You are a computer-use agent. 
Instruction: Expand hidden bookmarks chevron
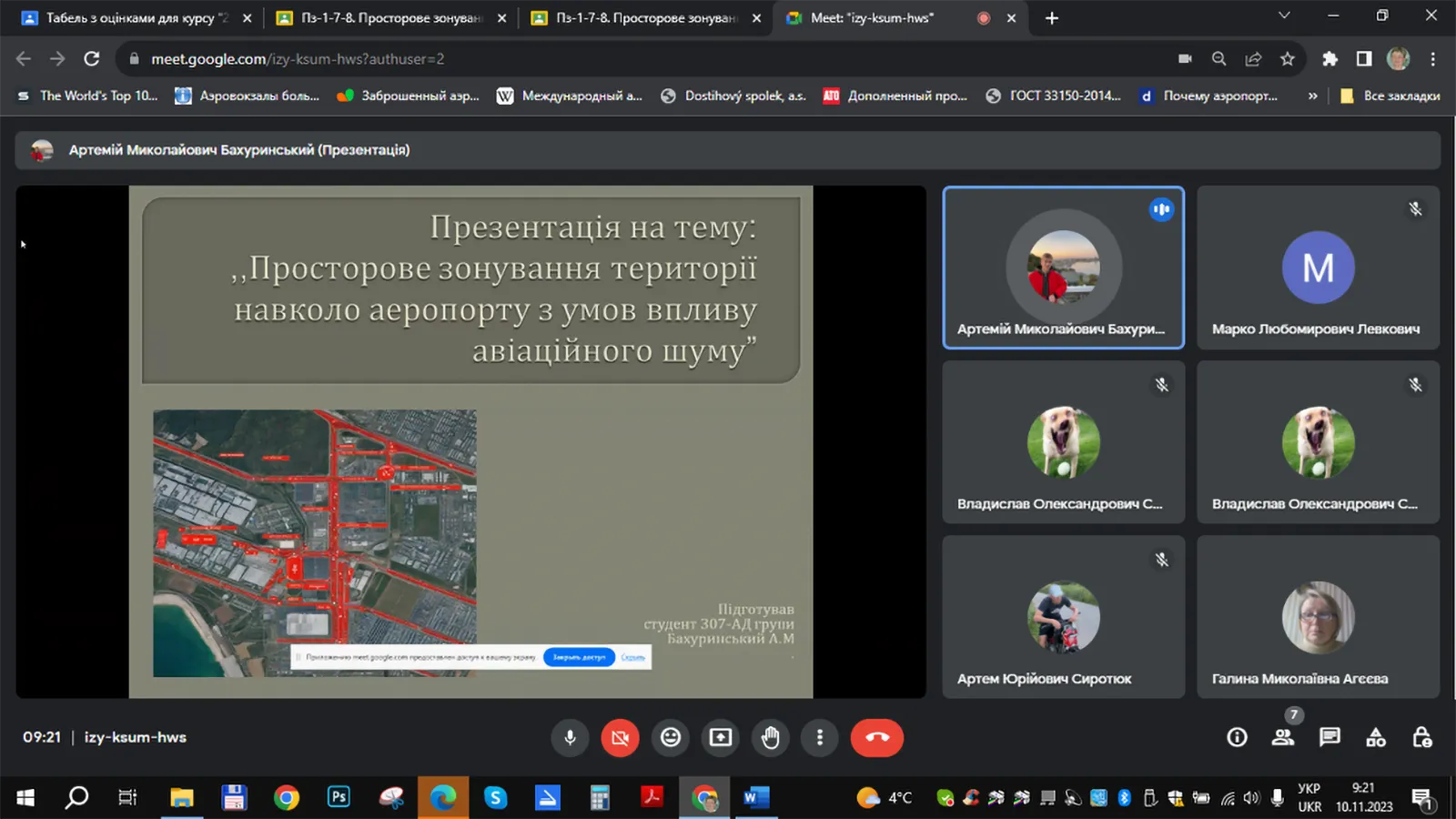1312,96
